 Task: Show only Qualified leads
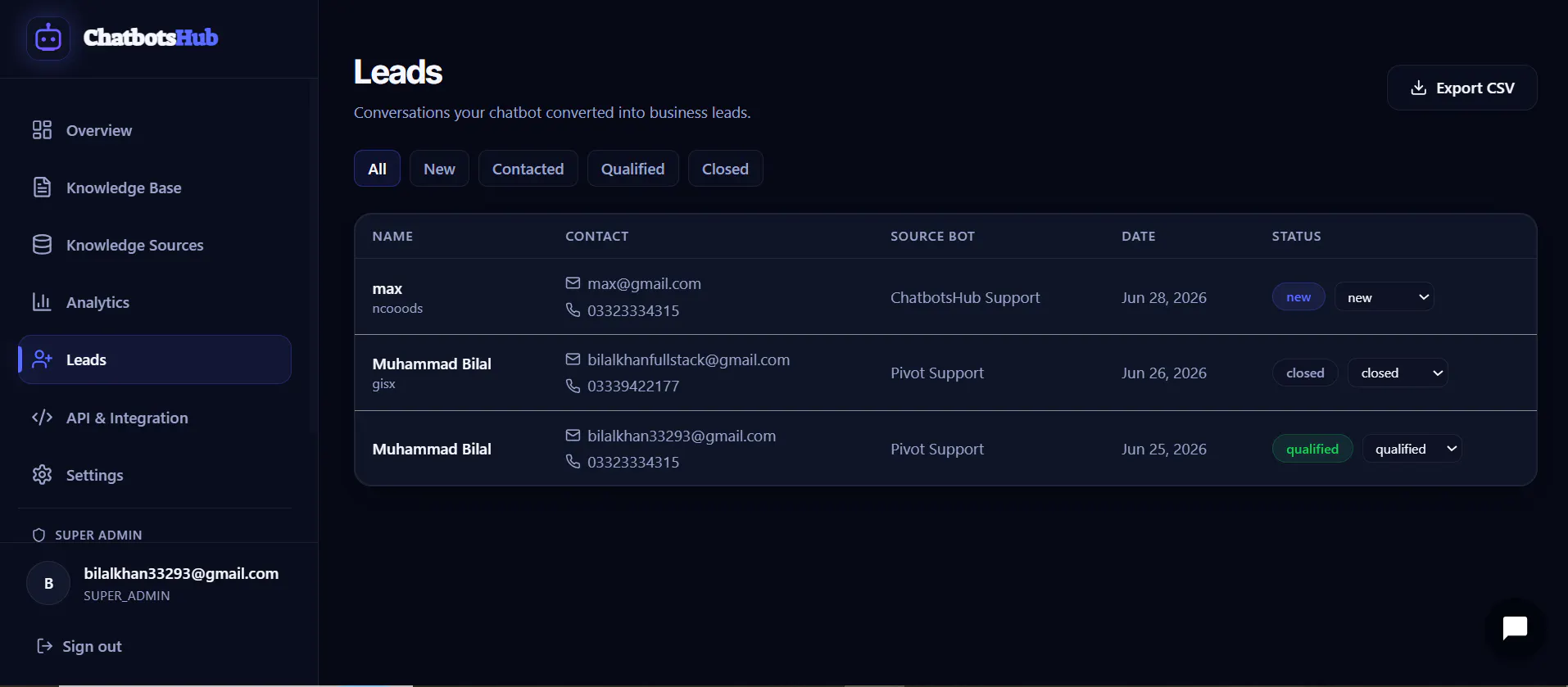(633, 169)
